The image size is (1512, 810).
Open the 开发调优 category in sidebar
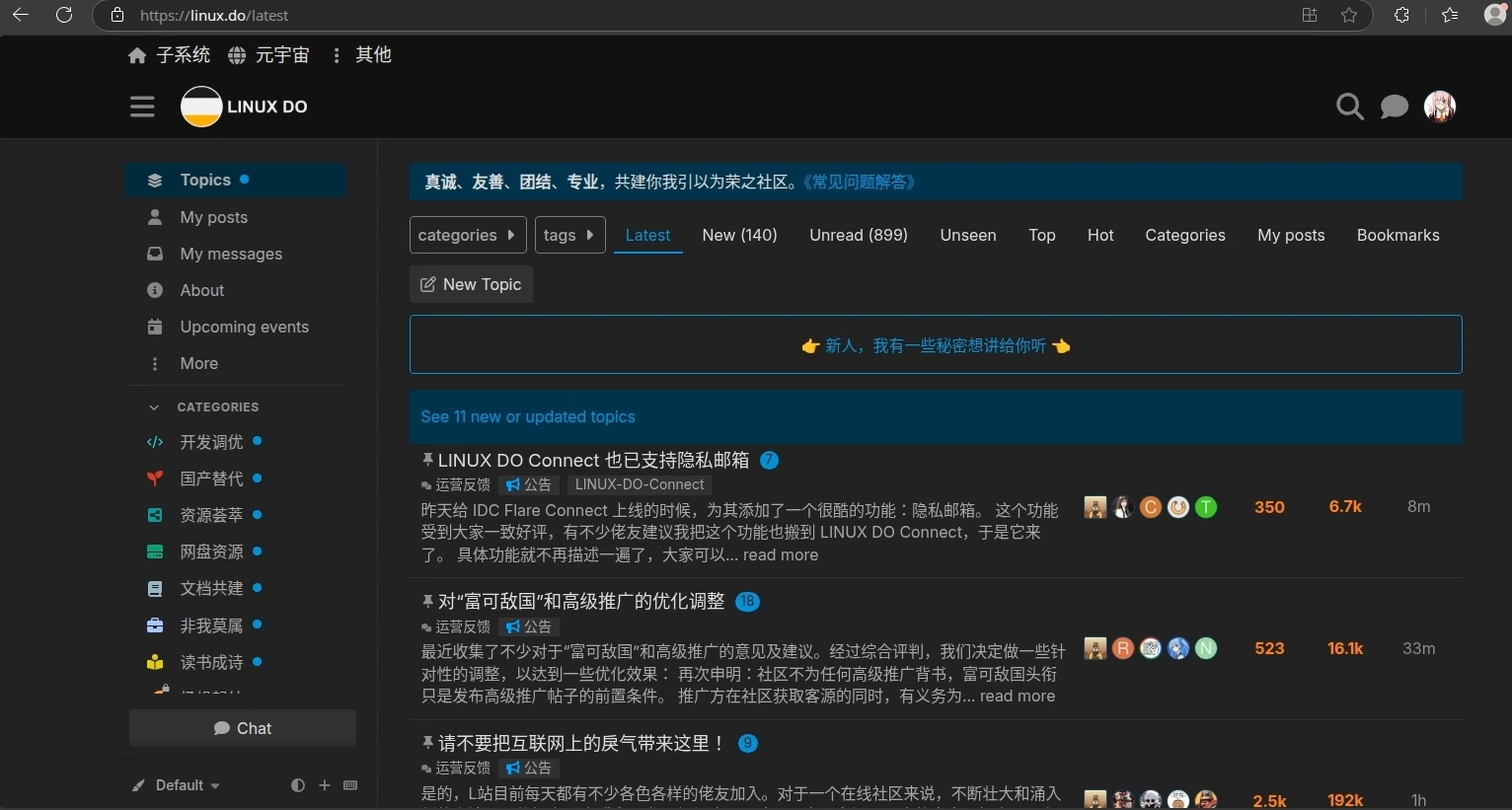[211, 442]
